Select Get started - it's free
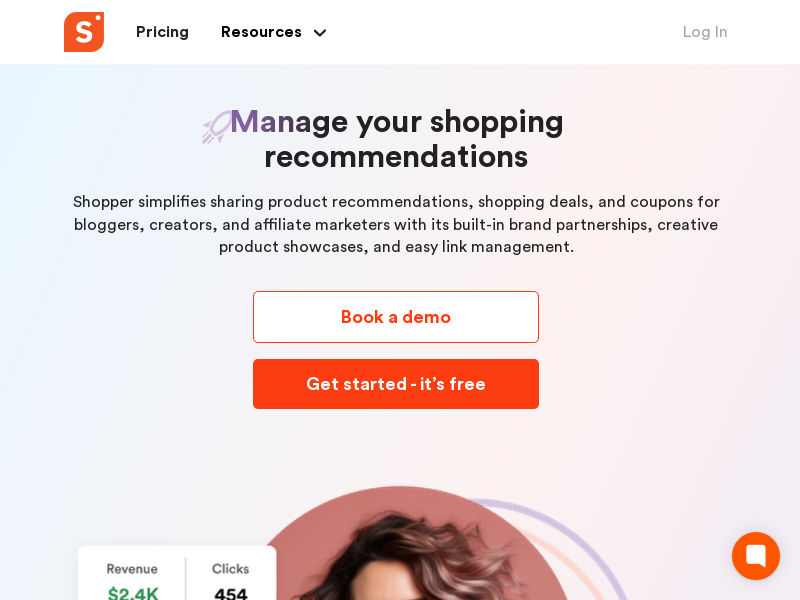The width and height of the screenshot is (800, 600). pos(396,384)
